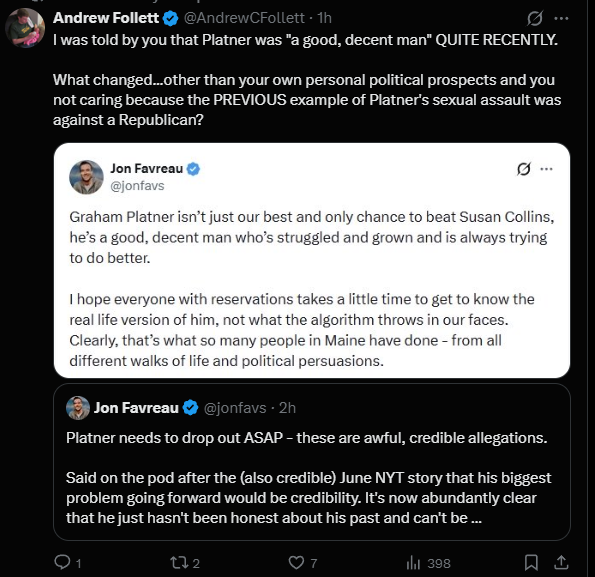This screenshot has height=577, width=595.
Task: Open Grok icon in Jon Favreau screenshot
Action: coord(524,169)
